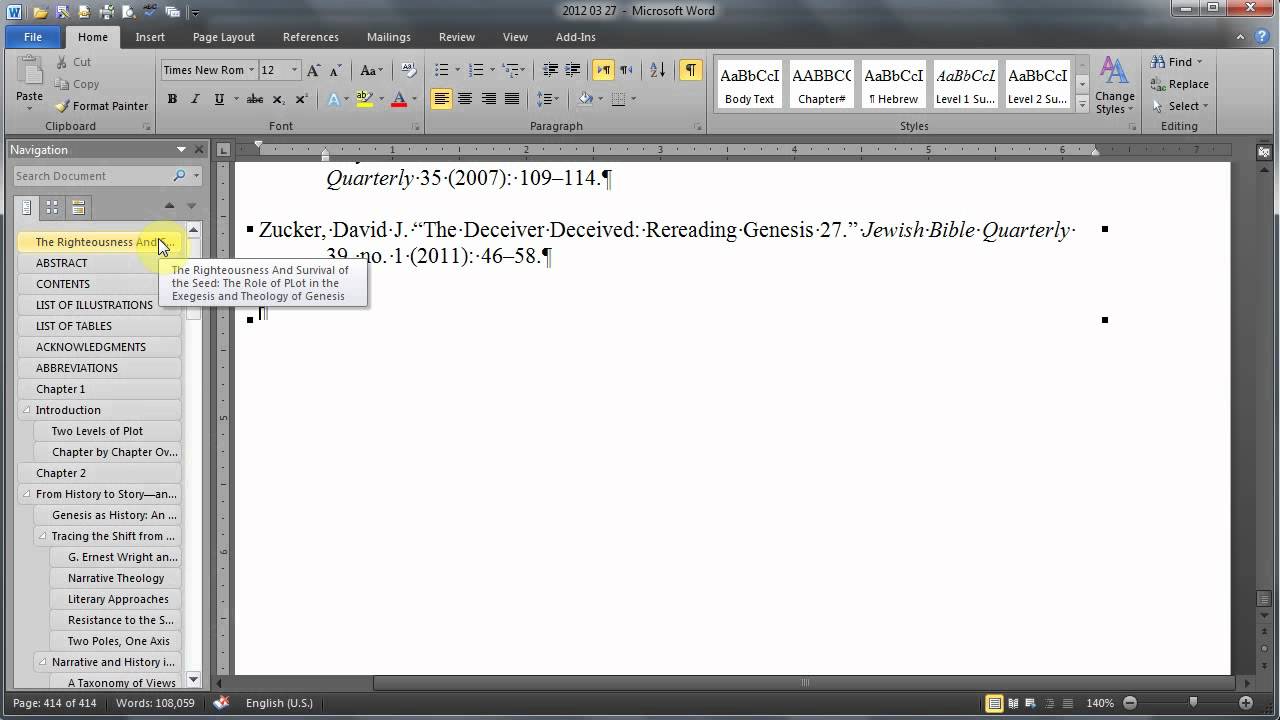The width and height of the screenshot is (1280, 720).
Task: Increase the paragraph indent
Action: 572,70
